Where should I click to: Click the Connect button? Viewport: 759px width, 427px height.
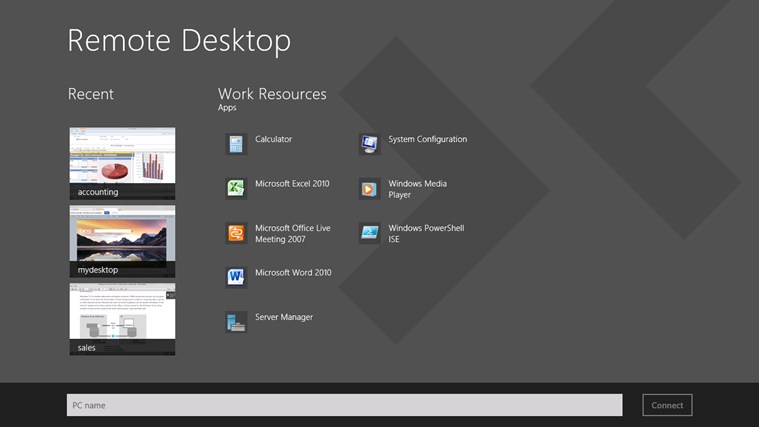pos(667,405)
